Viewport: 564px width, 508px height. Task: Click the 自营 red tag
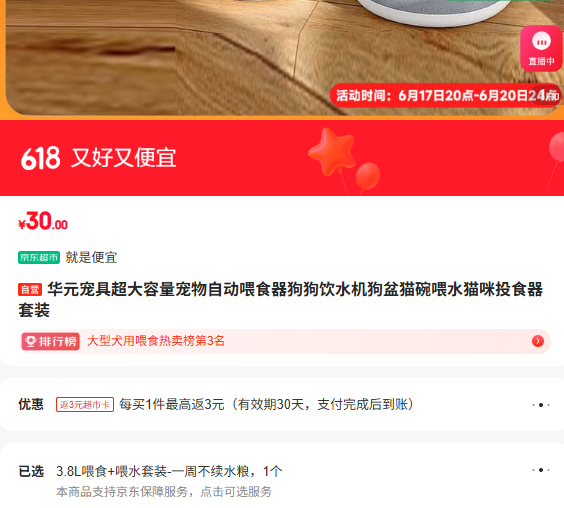pyautogui.click(x=30, y=290)
